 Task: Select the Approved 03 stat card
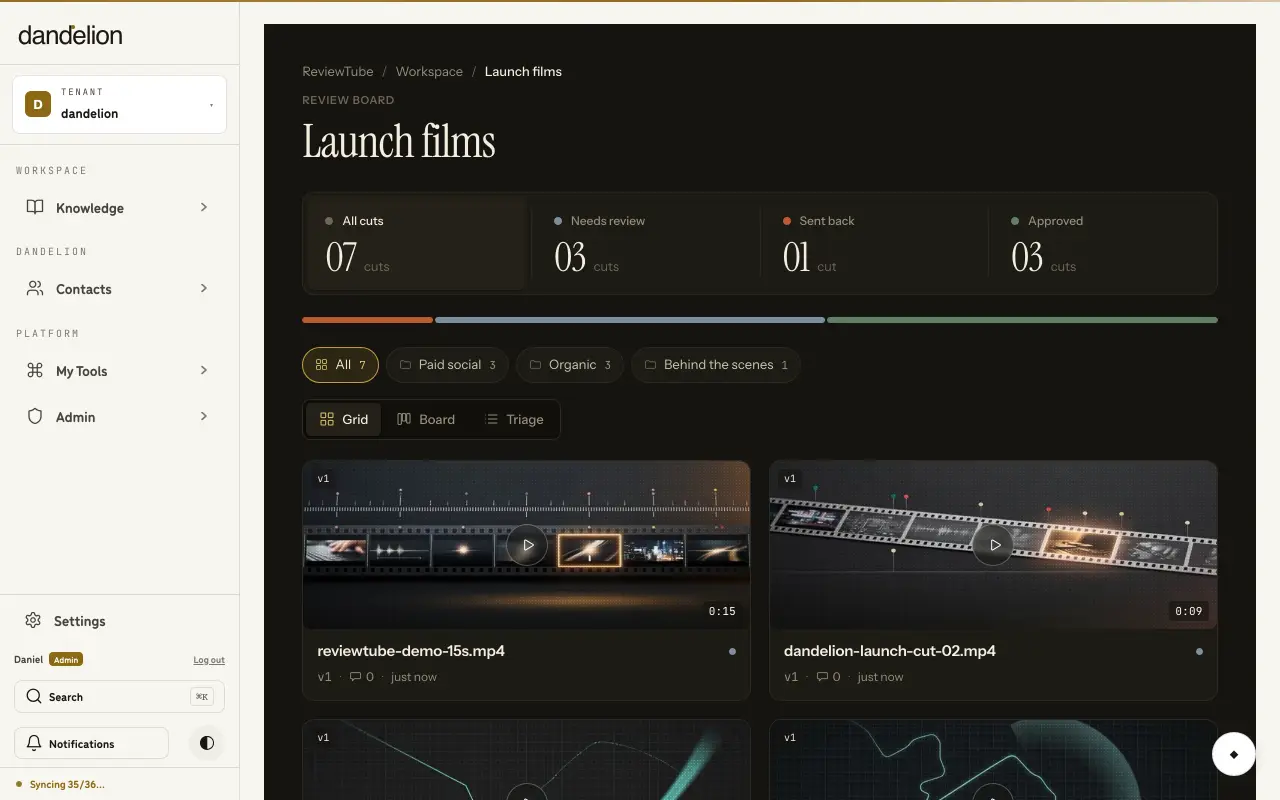pos(1102,243)
